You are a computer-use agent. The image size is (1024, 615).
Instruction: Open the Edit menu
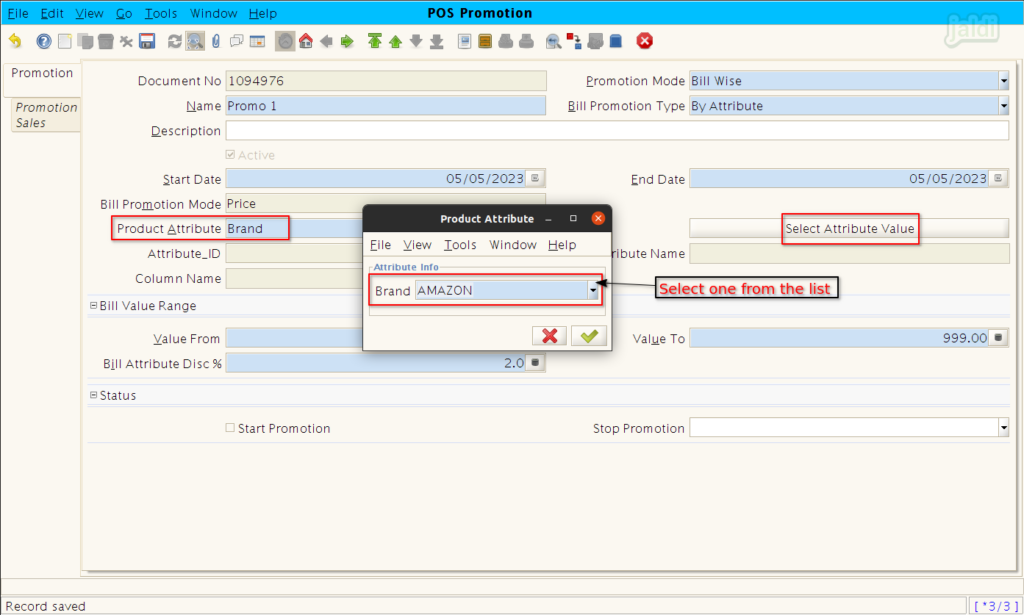coord(52,13)
